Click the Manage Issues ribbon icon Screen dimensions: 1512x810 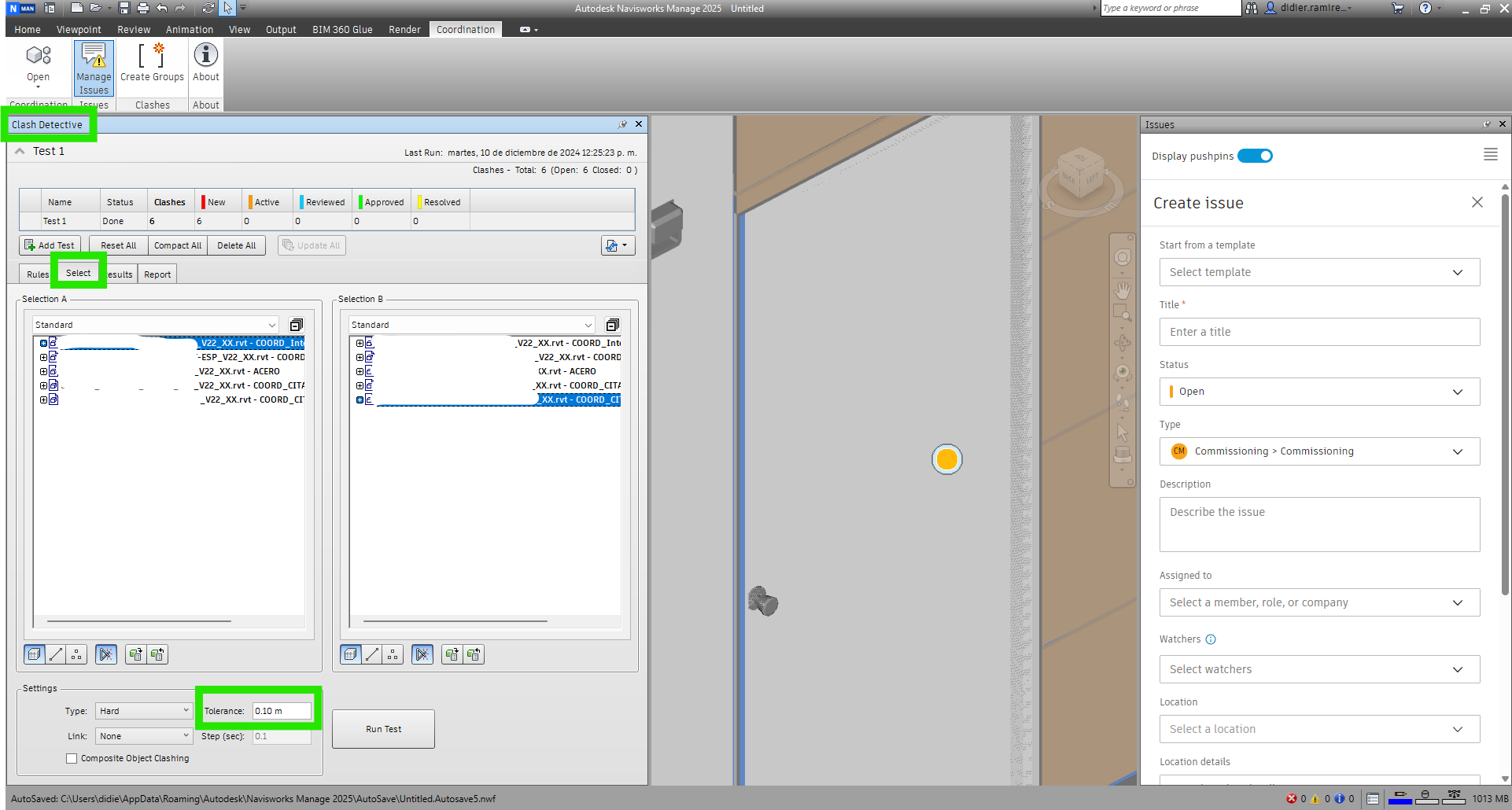coord(94,68)
